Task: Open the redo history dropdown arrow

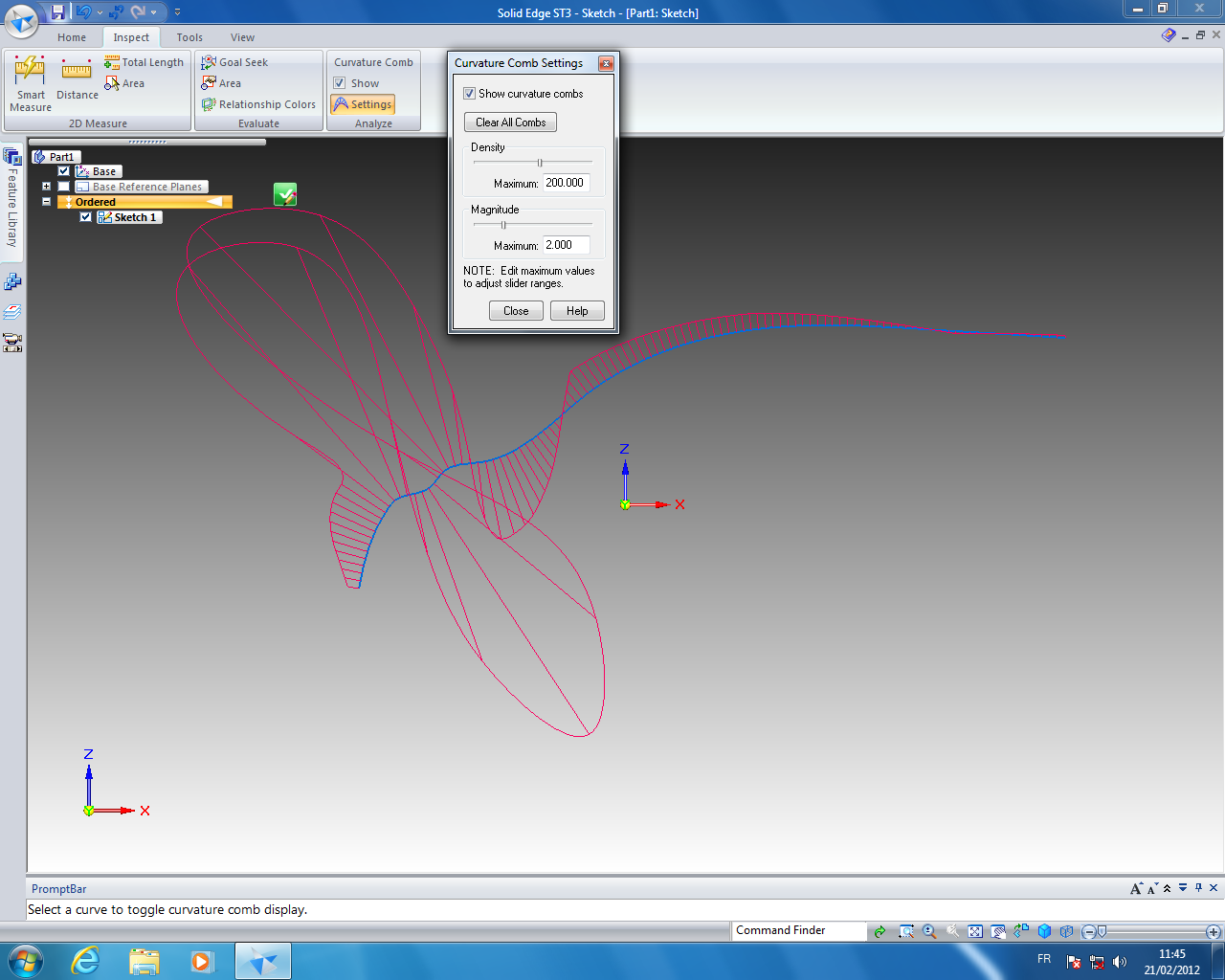Action: pos(154,13)
